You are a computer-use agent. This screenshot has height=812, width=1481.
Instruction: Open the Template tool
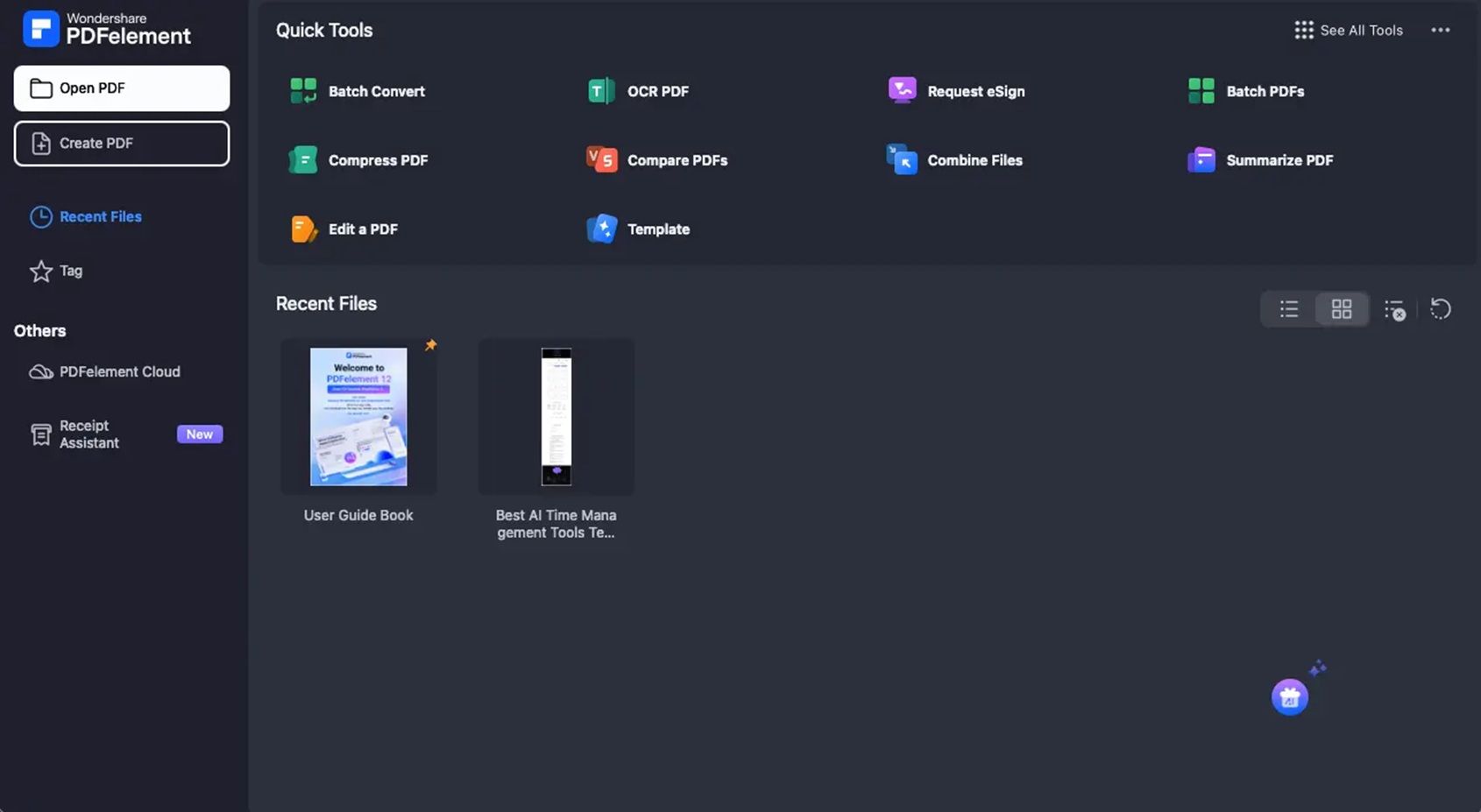pyautogui.click(x=638, y=229)
